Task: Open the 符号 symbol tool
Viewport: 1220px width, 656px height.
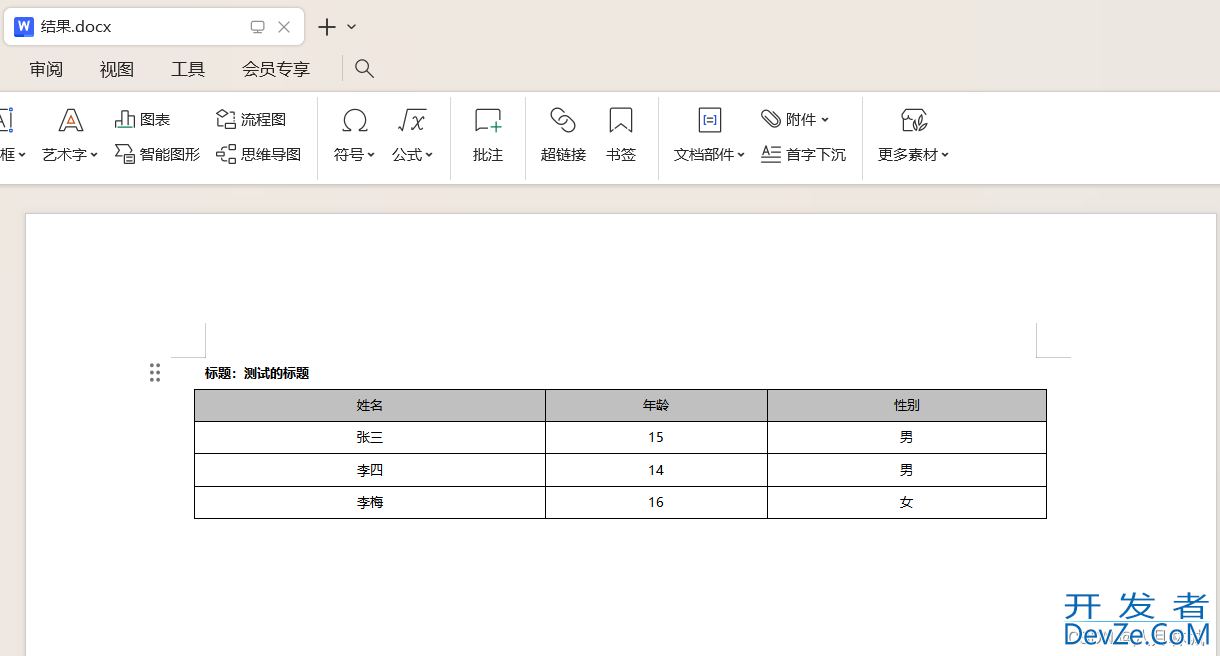Action: click(x=354, y=136)
